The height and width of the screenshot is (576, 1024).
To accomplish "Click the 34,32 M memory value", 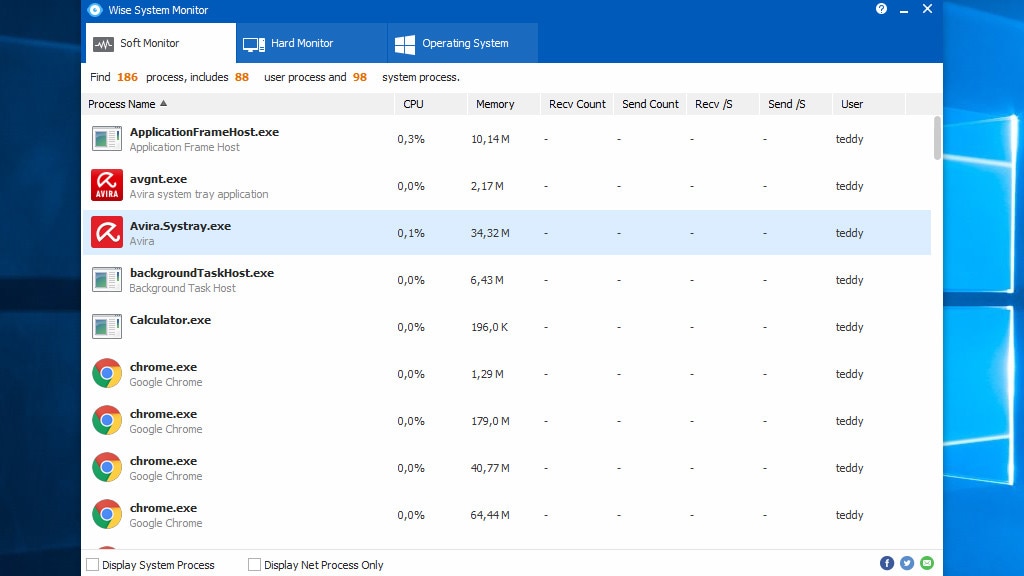I will pyautogui.click(x=490, y=233).
